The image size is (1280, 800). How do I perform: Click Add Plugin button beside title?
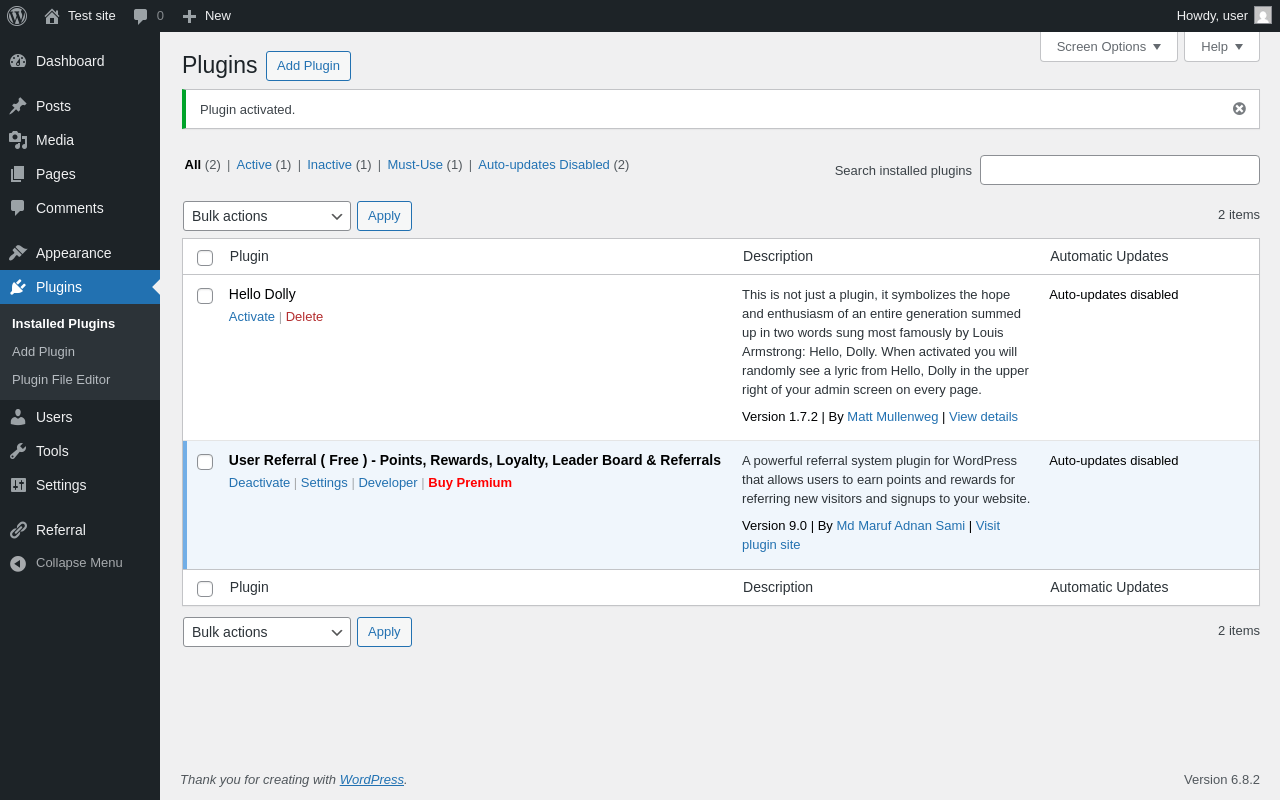[308, 66]
